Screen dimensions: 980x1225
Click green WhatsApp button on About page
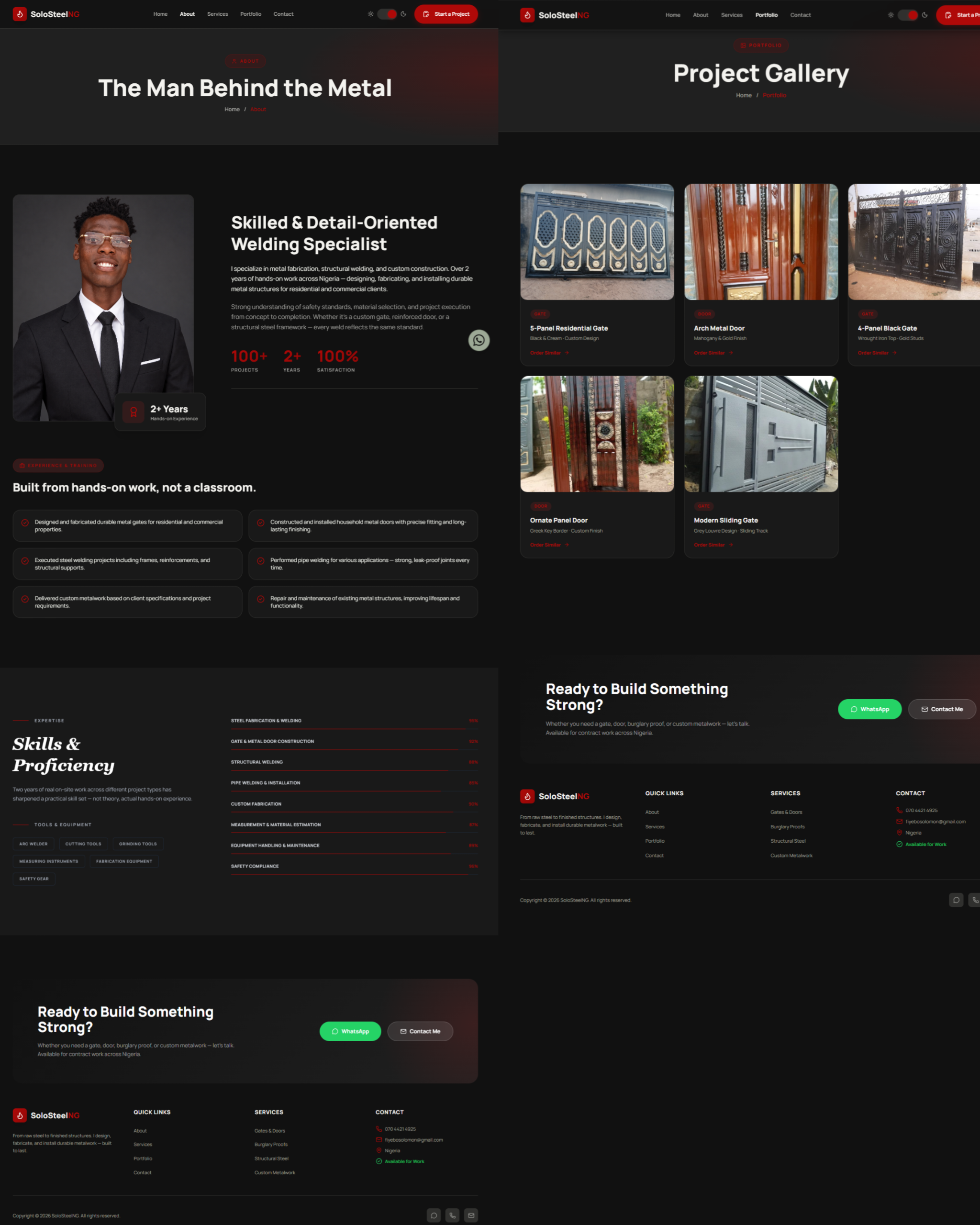(350, 1031)
